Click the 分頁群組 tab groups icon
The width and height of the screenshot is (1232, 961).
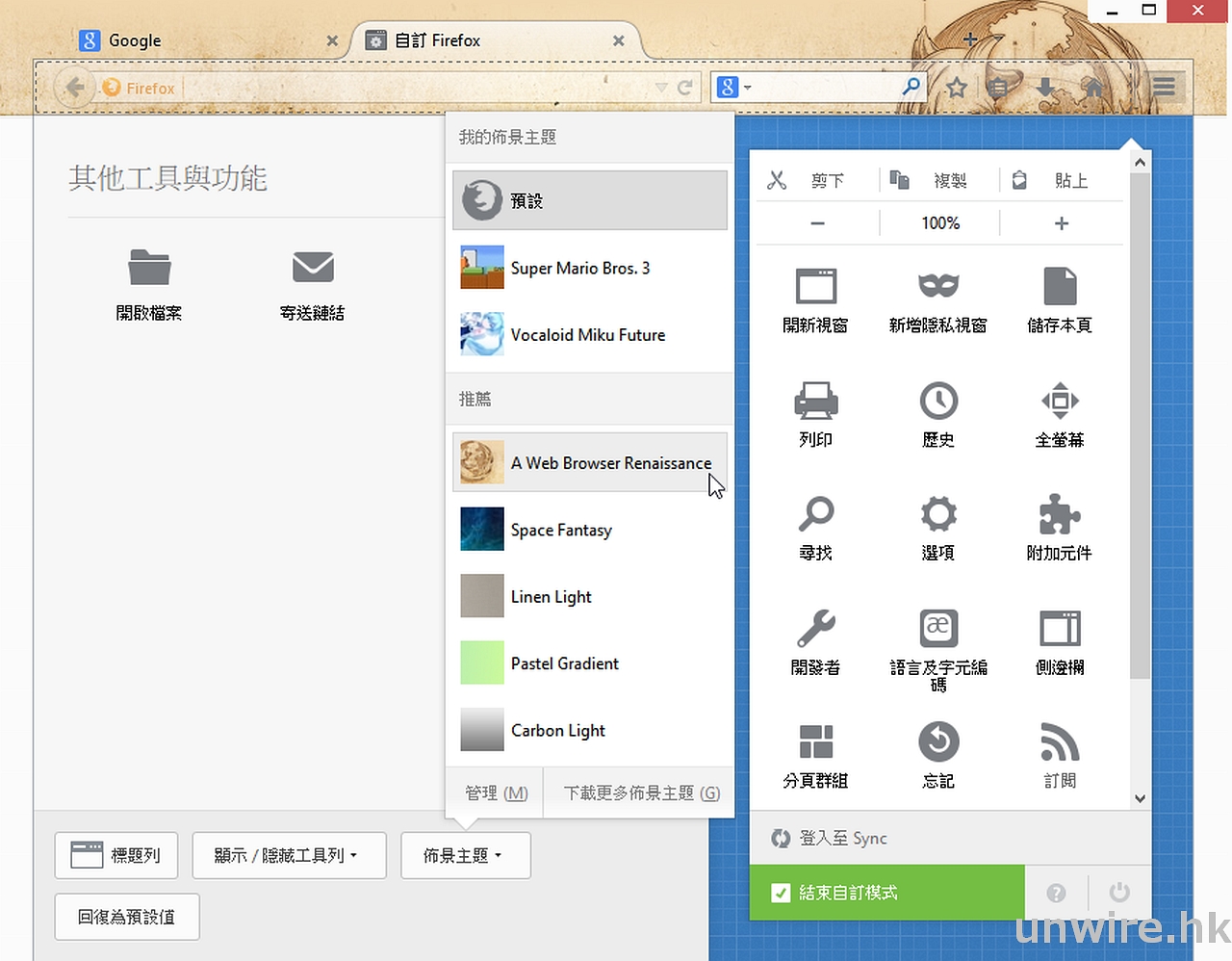tap(815, 742)
